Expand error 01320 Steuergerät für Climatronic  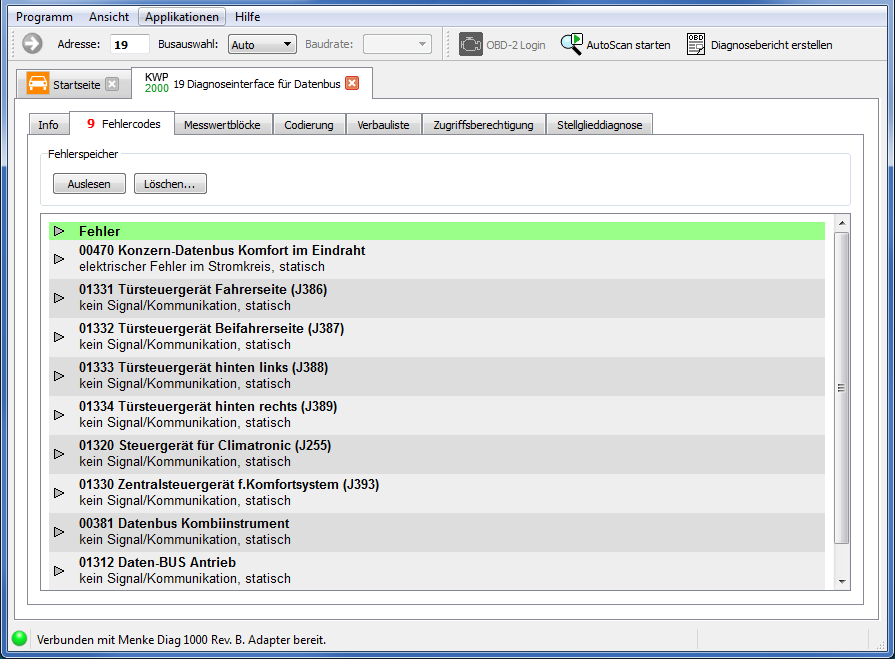click(x=59, y=453)
